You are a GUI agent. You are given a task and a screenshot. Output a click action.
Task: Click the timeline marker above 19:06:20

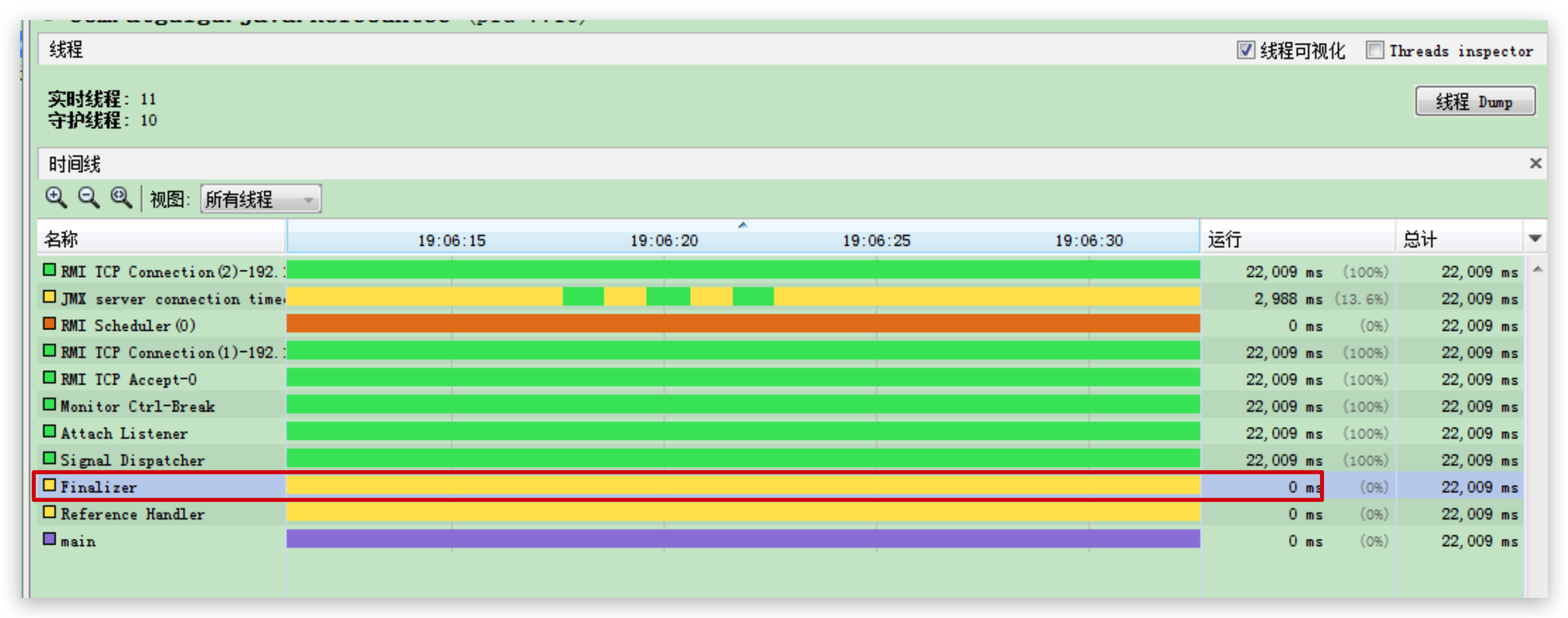pos(743,225)
